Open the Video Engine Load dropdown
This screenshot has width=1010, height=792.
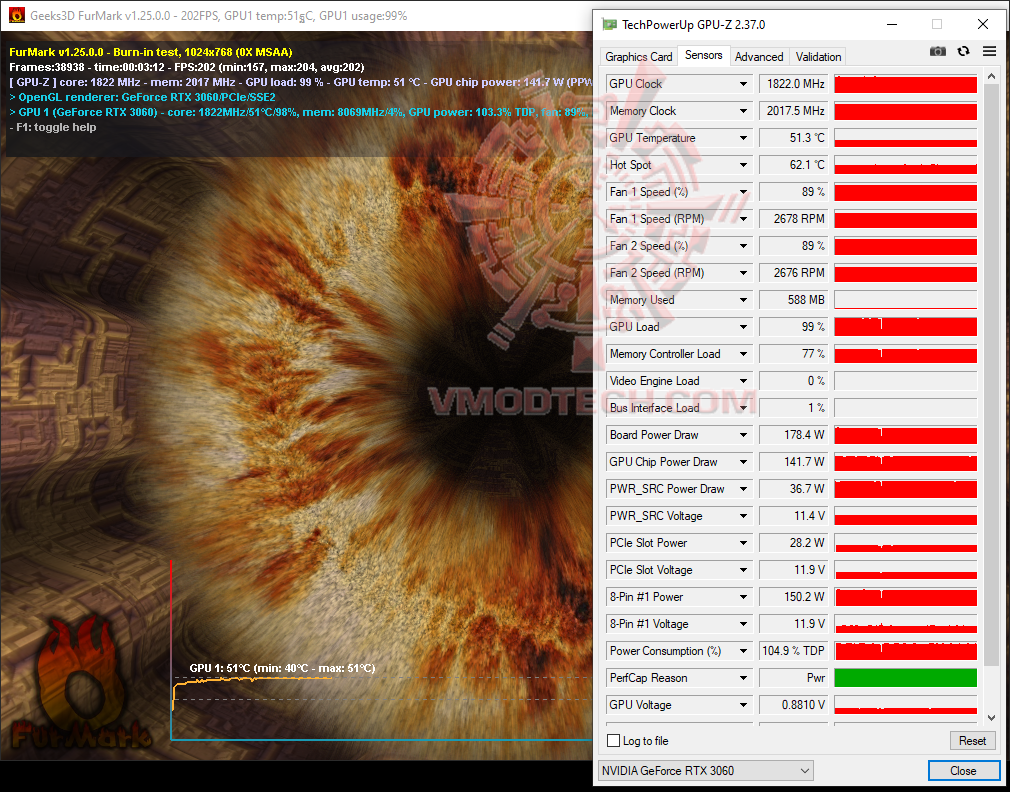743,381
